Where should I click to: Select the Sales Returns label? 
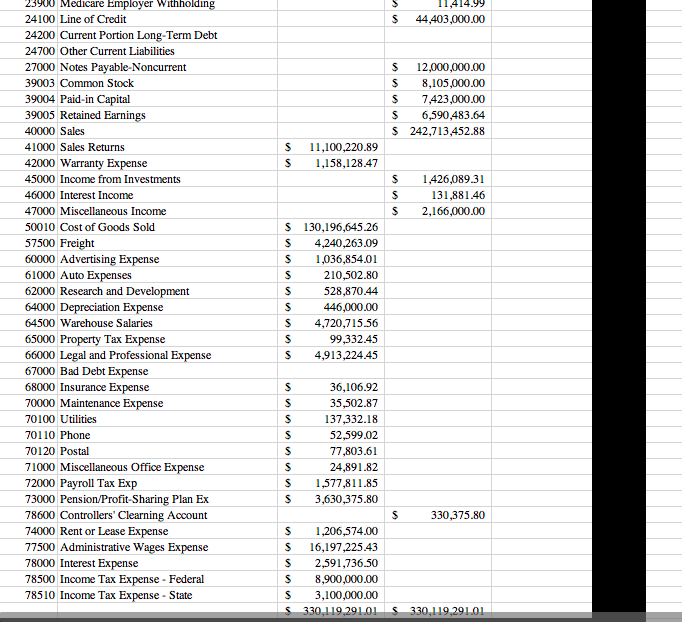click(92, 147)
